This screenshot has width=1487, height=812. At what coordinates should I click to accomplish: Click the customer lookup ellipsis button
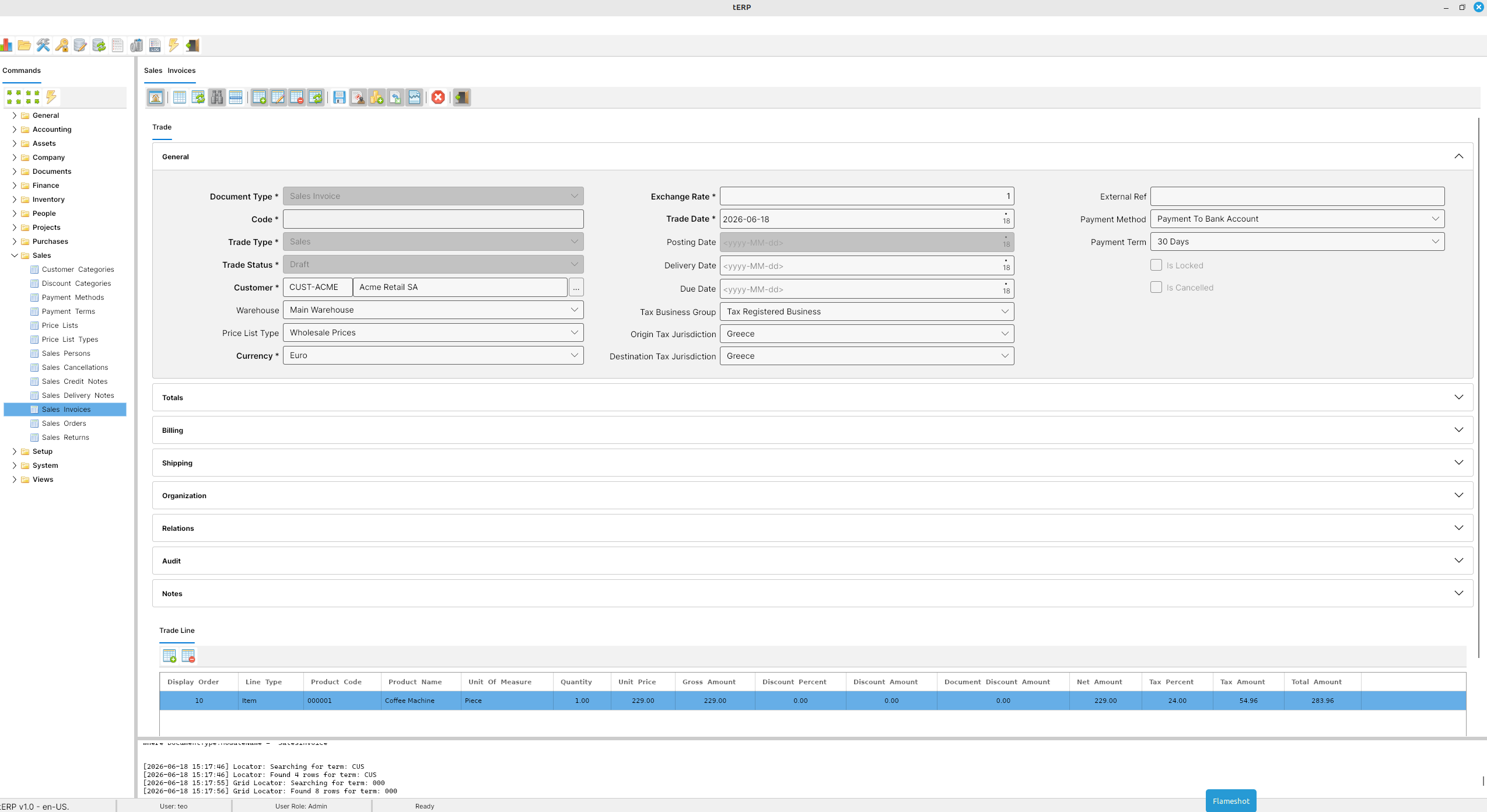[x=576, y=288]
